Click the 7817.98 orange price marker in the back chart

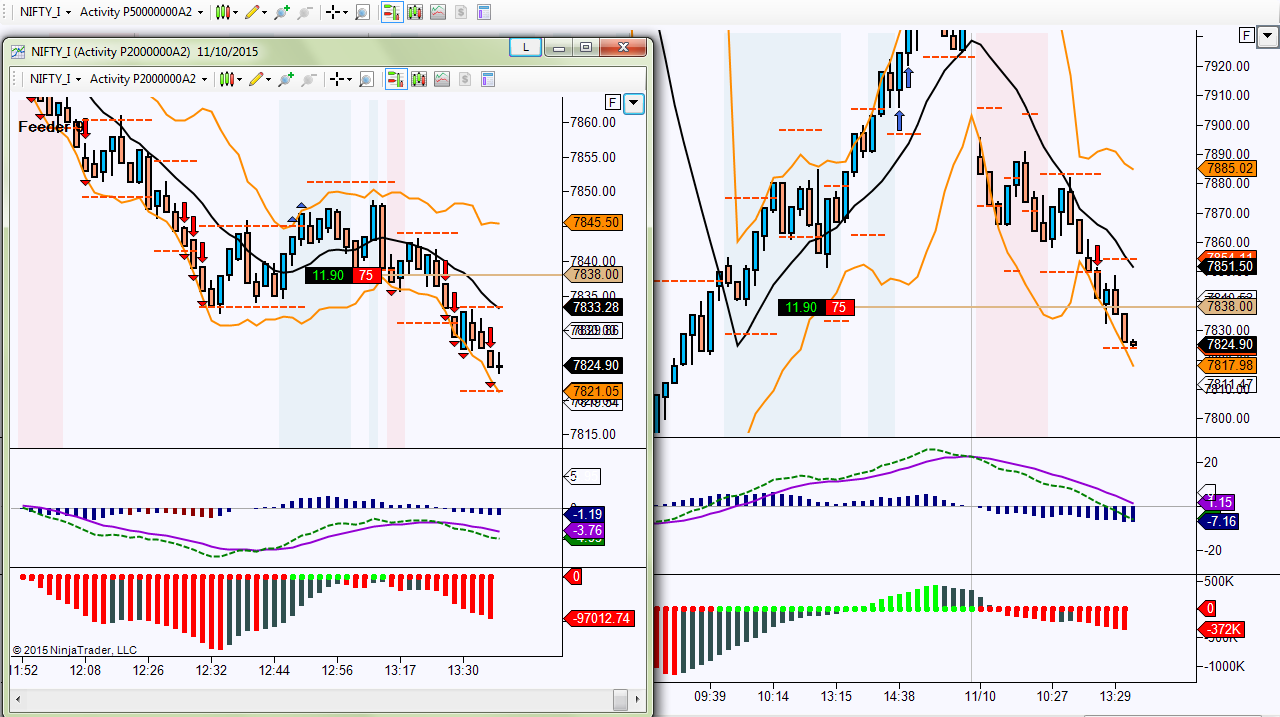[x=1227, y=365]
